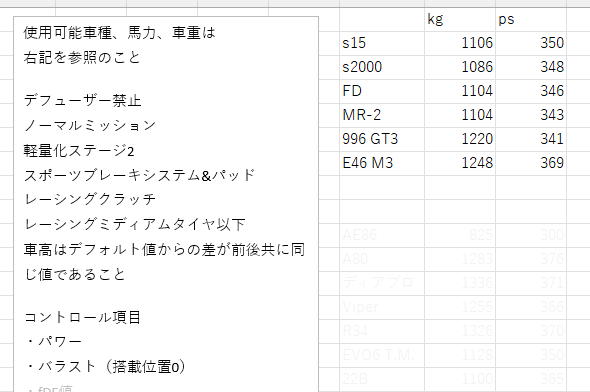Click the faded AE86 cell
590x392 pixels.
point(382,236)
